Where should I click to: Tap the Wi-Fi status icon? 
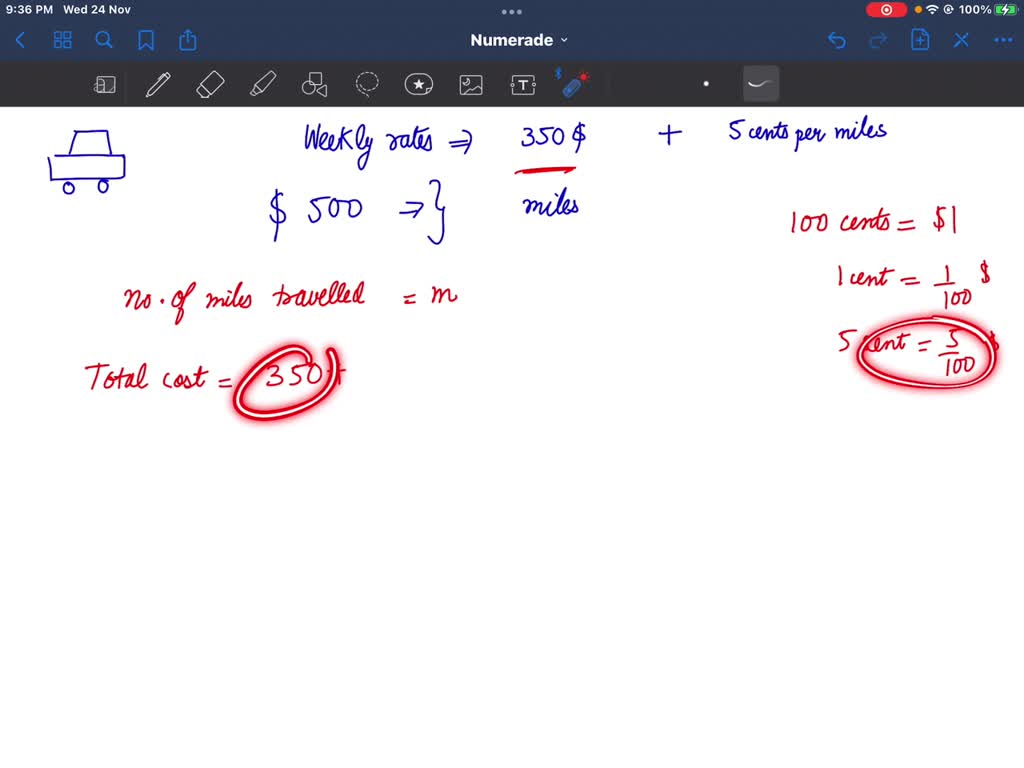tap(933, 10)
